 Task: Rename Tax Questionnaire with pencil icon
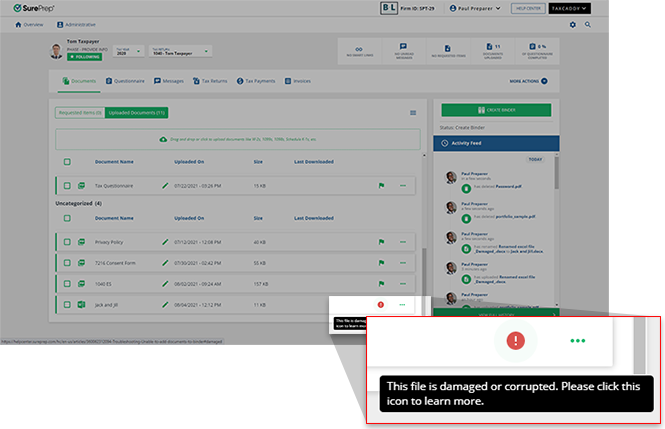(x=165, y=186)
